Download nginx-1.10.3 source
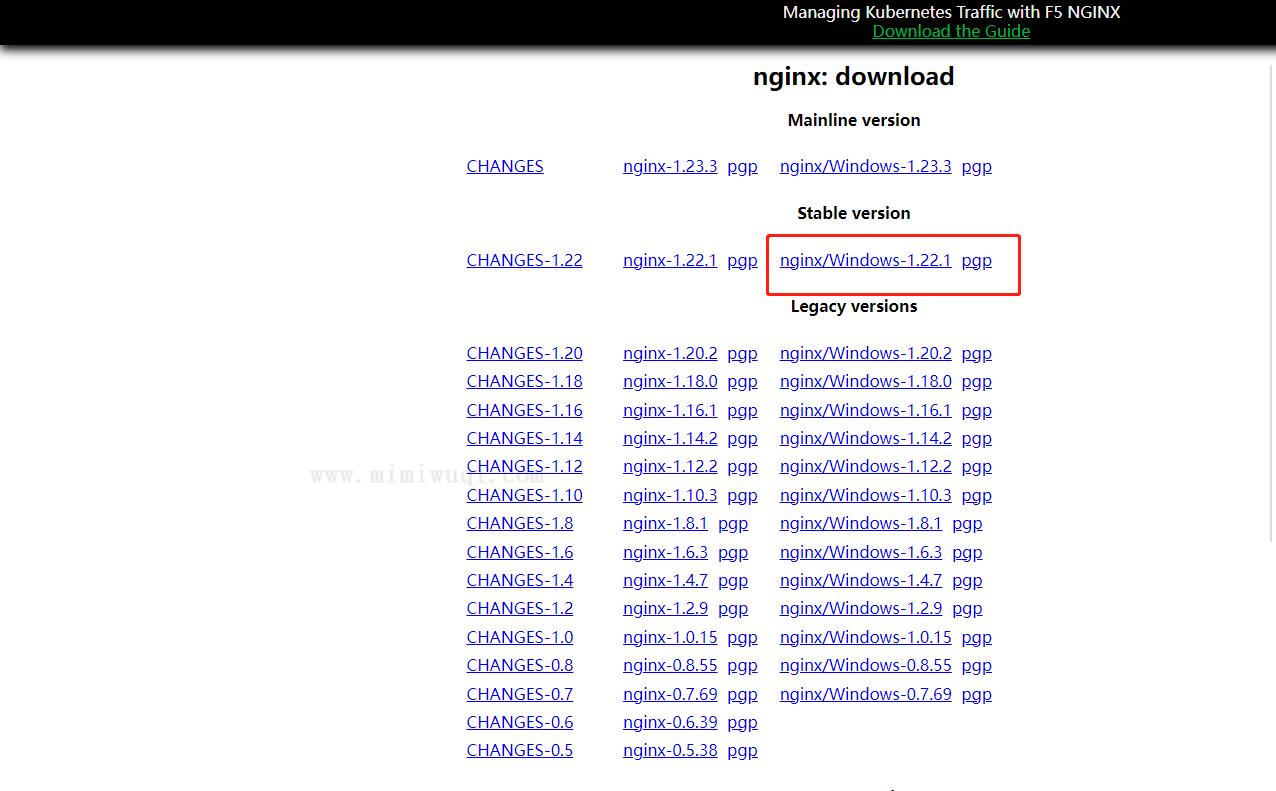 tap(670, 495)
